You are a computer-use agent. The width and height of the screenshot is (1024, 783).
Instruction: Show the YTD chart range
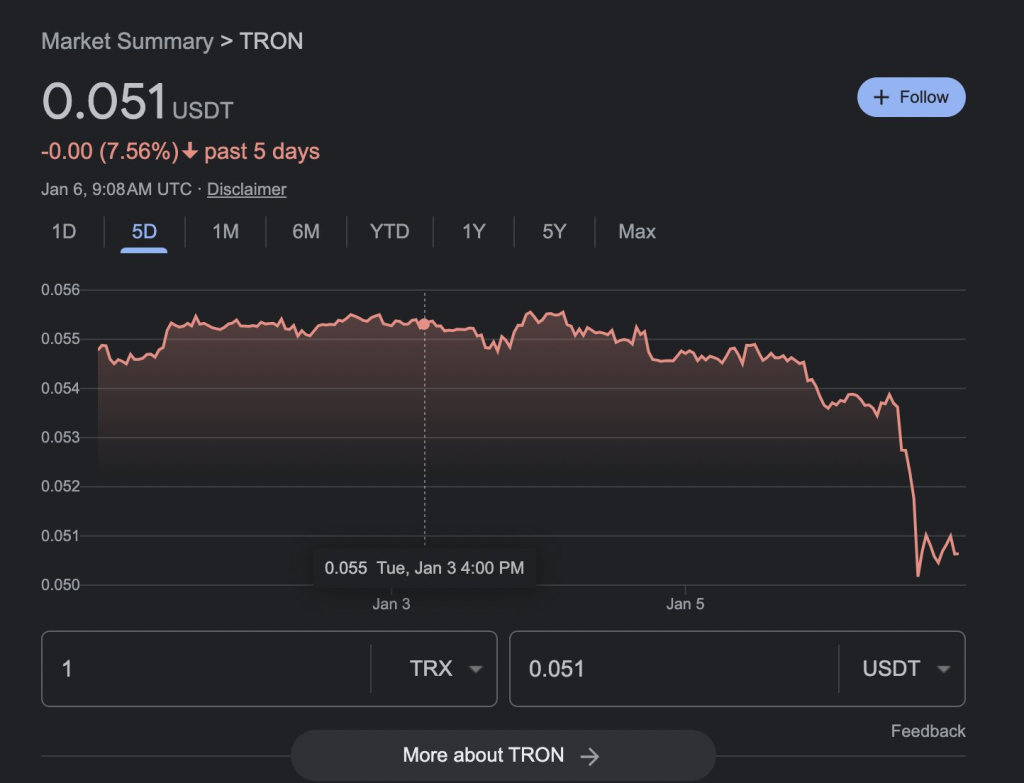coord(389,232)
